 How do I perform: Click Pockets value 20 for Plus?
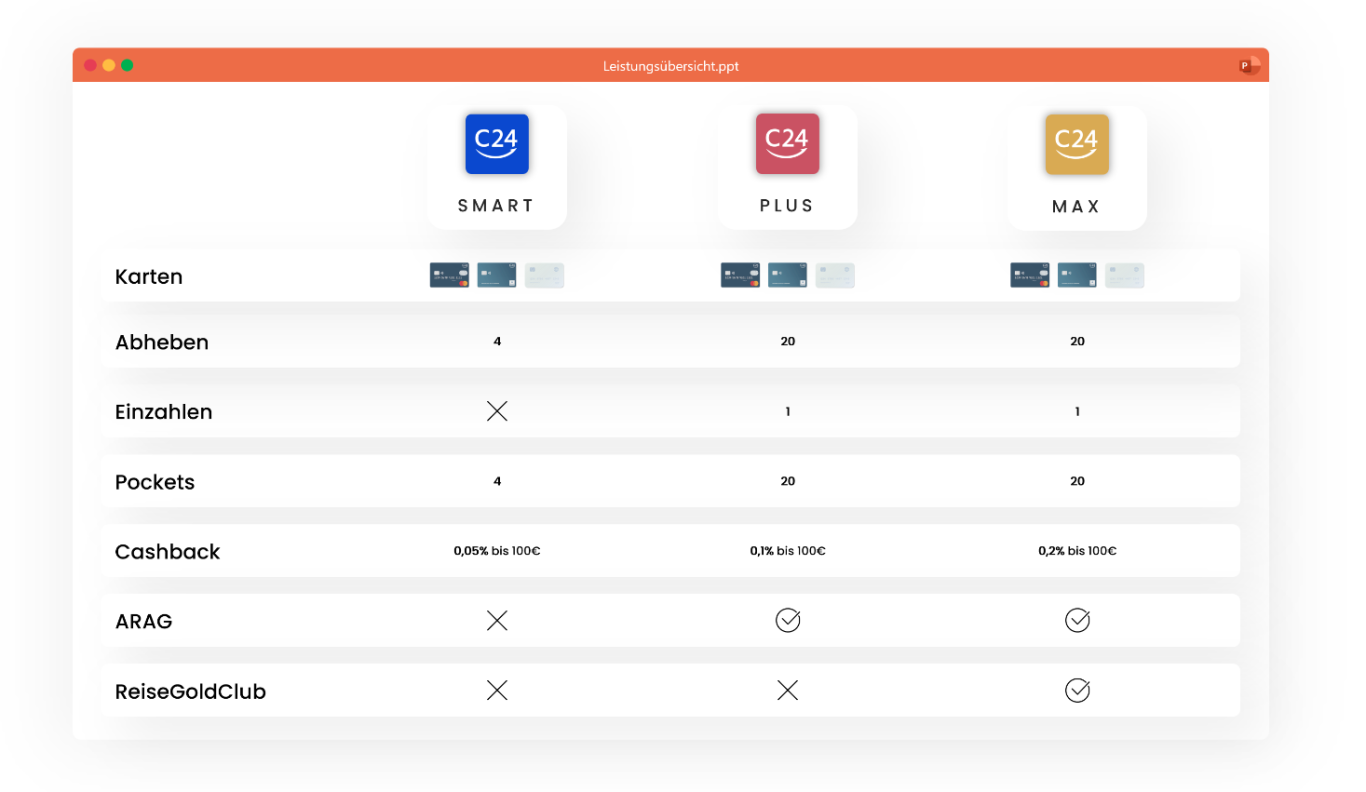coord(788,481)
